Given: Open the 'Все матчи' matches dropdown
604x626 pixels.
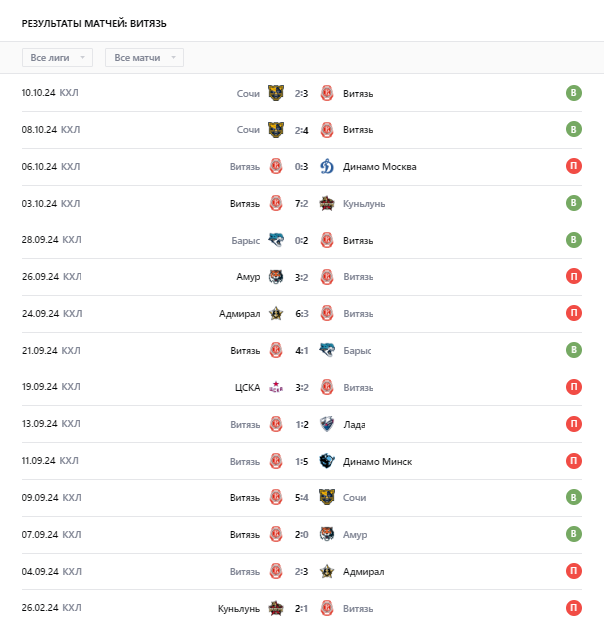Looking at the screenshot, I should (x=144, y=58).
